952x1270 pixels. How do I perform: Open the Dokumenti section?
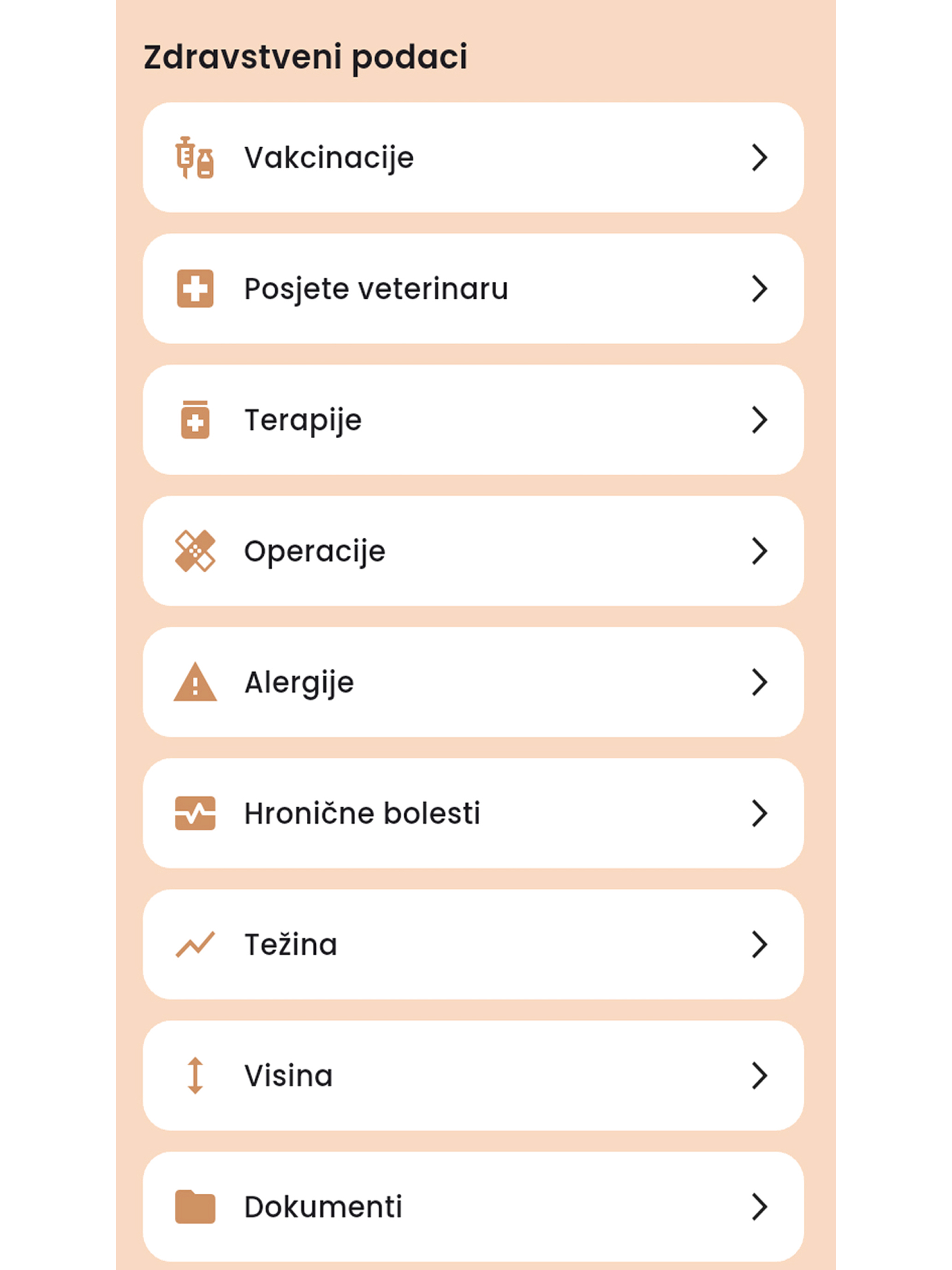pos(473,1206)
